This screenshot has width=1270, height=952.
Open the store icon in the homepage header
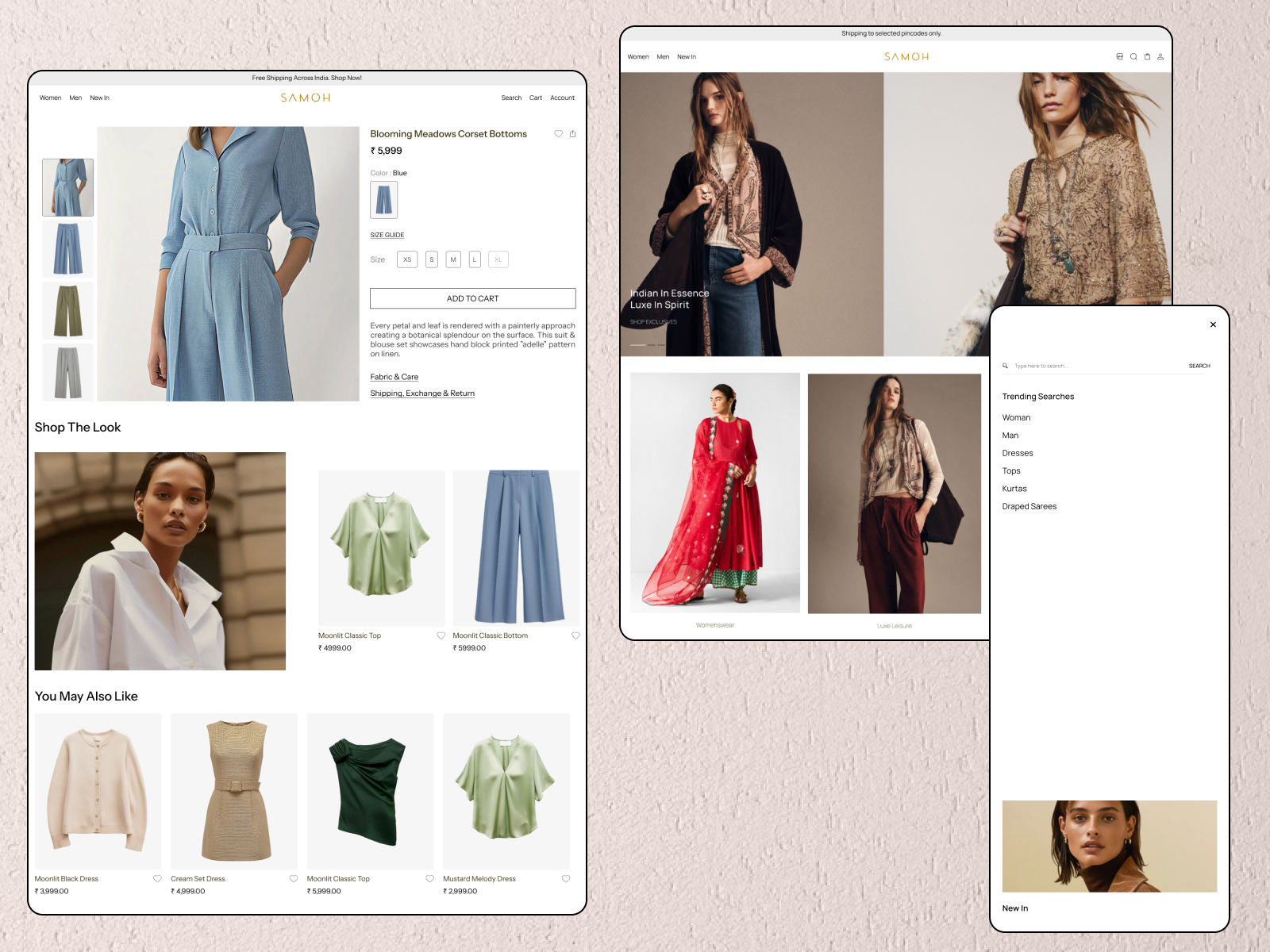tap(1120, 56)
